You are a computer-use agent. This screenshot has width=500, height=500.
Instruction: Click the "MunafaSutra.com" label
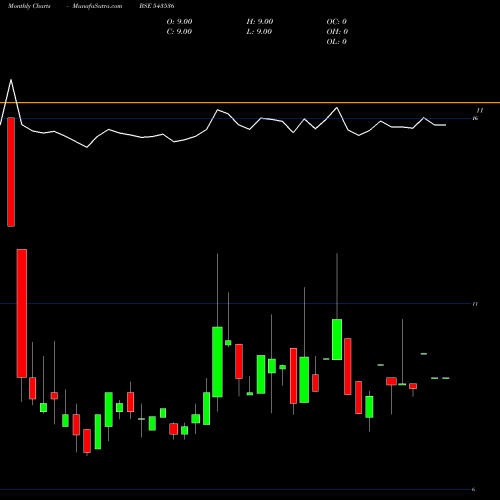click(x=97, y=6)
